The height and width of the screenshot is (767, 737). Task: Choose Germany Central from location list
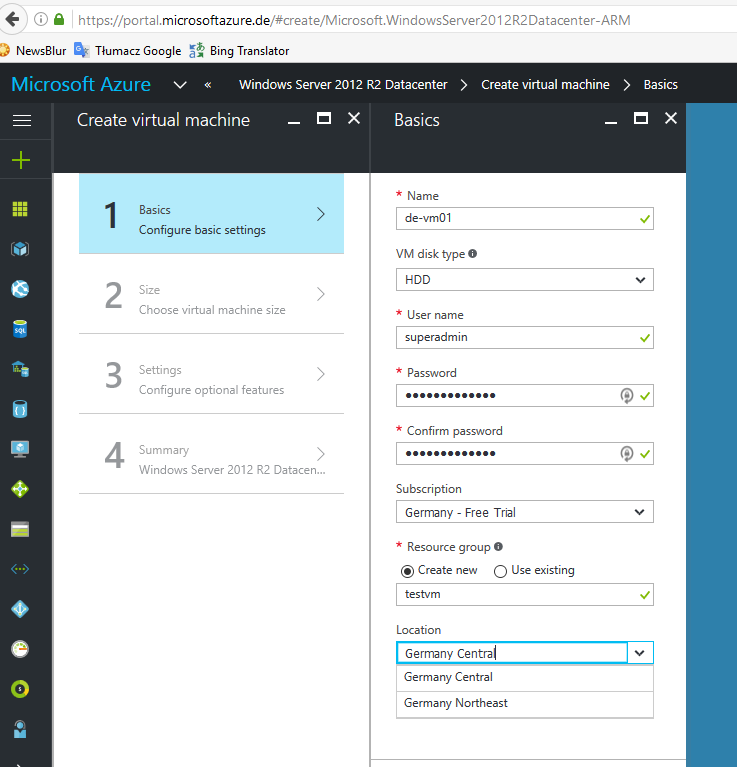click(524, 677)
